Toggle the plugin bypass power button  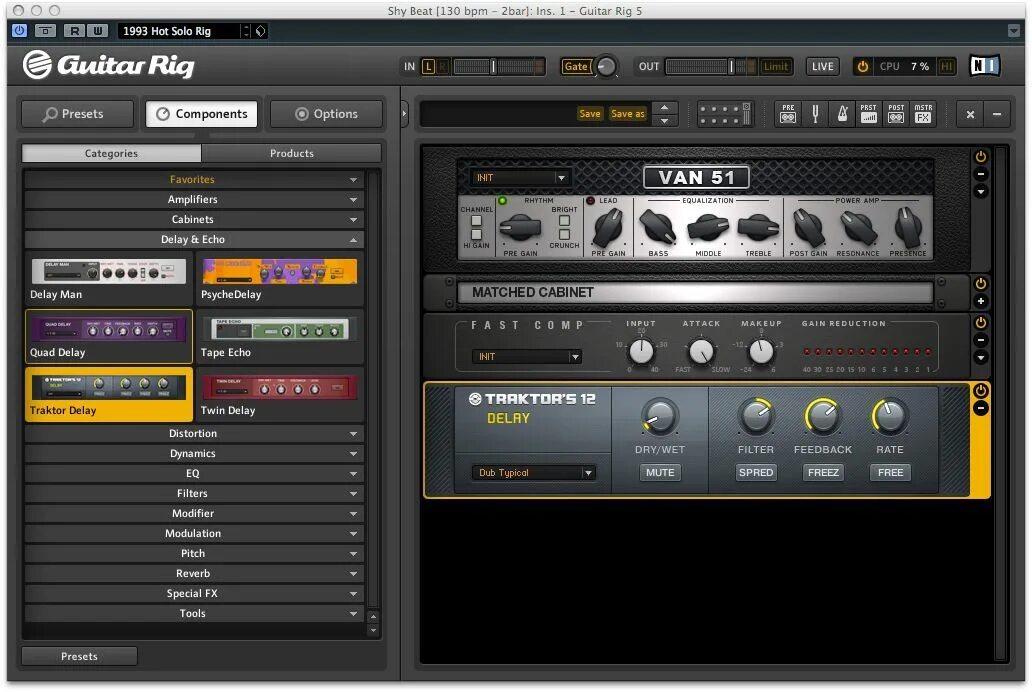[x=20, y=30]
